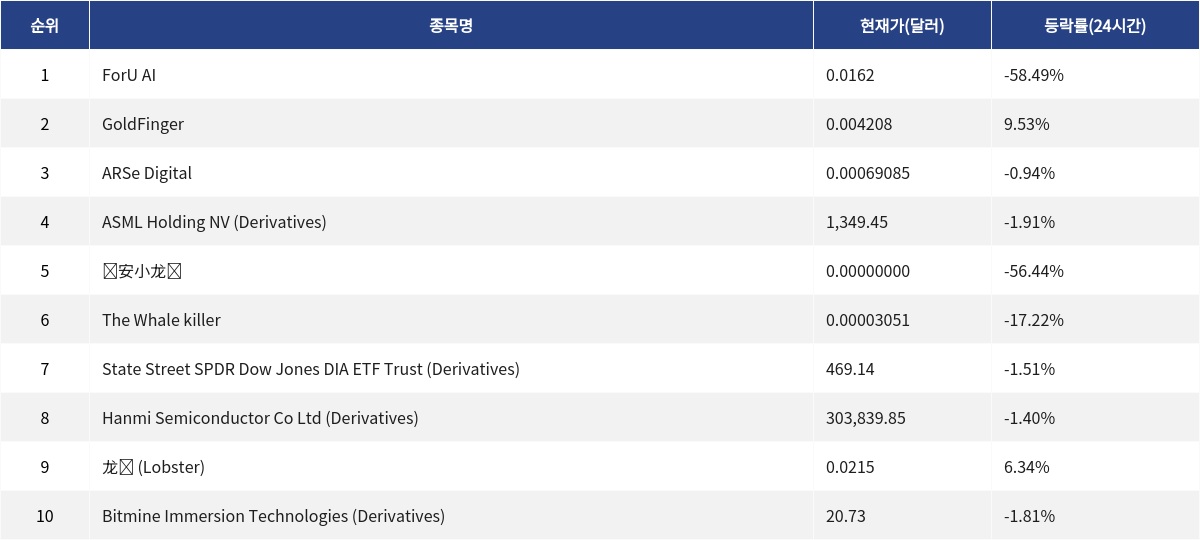
Task: Click rank number 10 cell
Action: [44, 516]
